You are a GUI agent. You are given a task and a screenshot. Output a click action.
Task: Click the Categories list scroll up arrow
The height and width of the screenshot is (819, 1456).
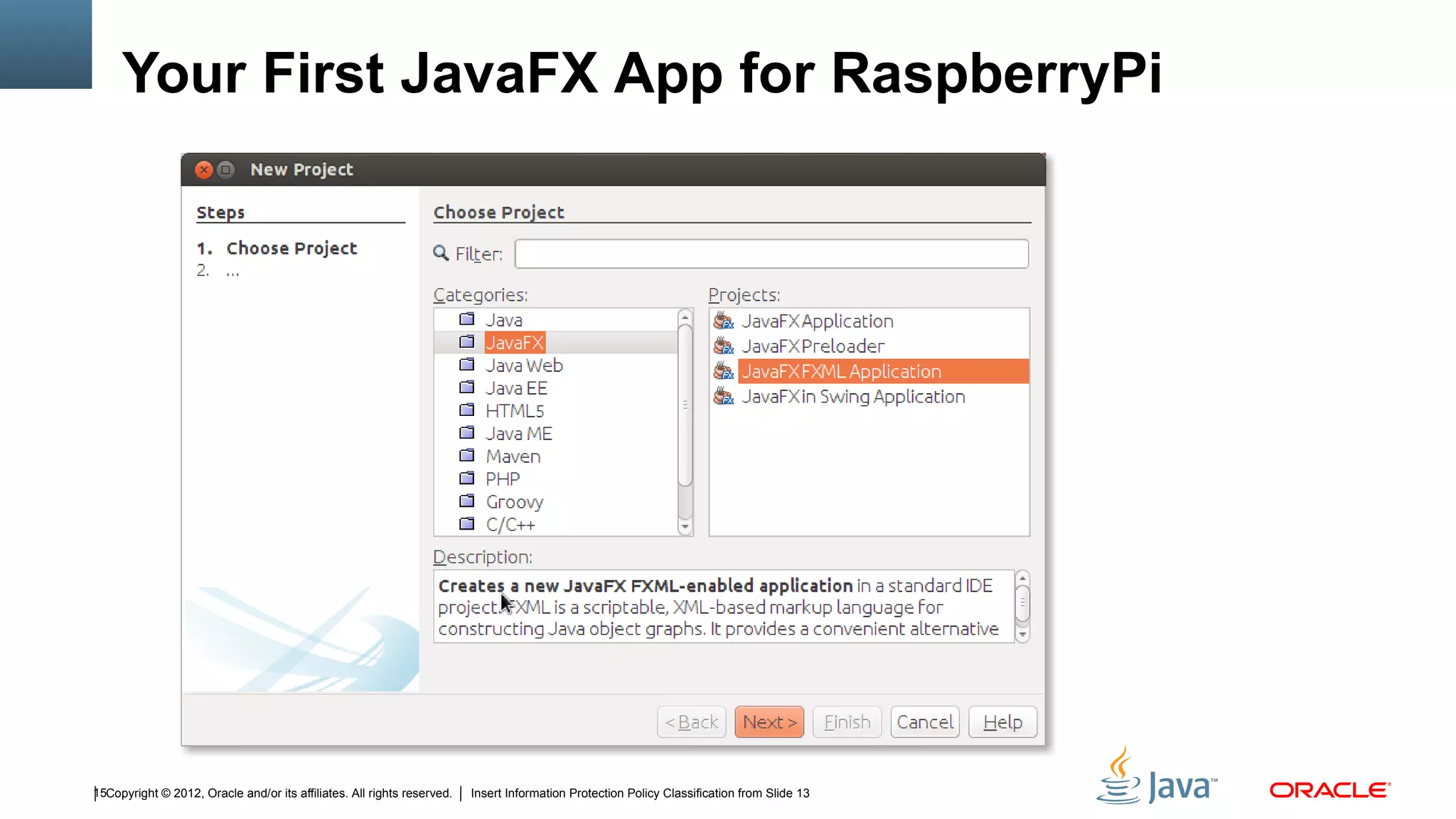[685, 317]
